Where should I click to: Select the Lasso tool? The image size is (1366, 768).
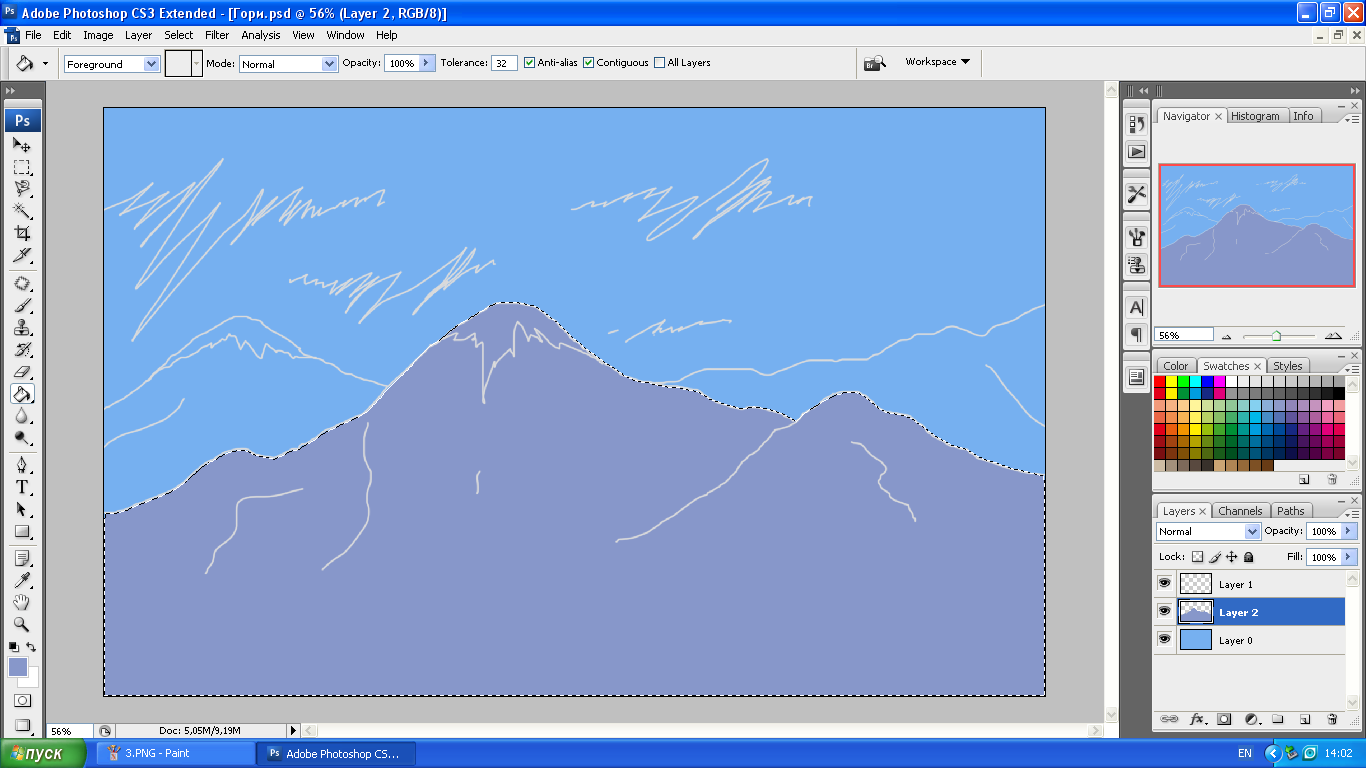[x=22, y=189]
